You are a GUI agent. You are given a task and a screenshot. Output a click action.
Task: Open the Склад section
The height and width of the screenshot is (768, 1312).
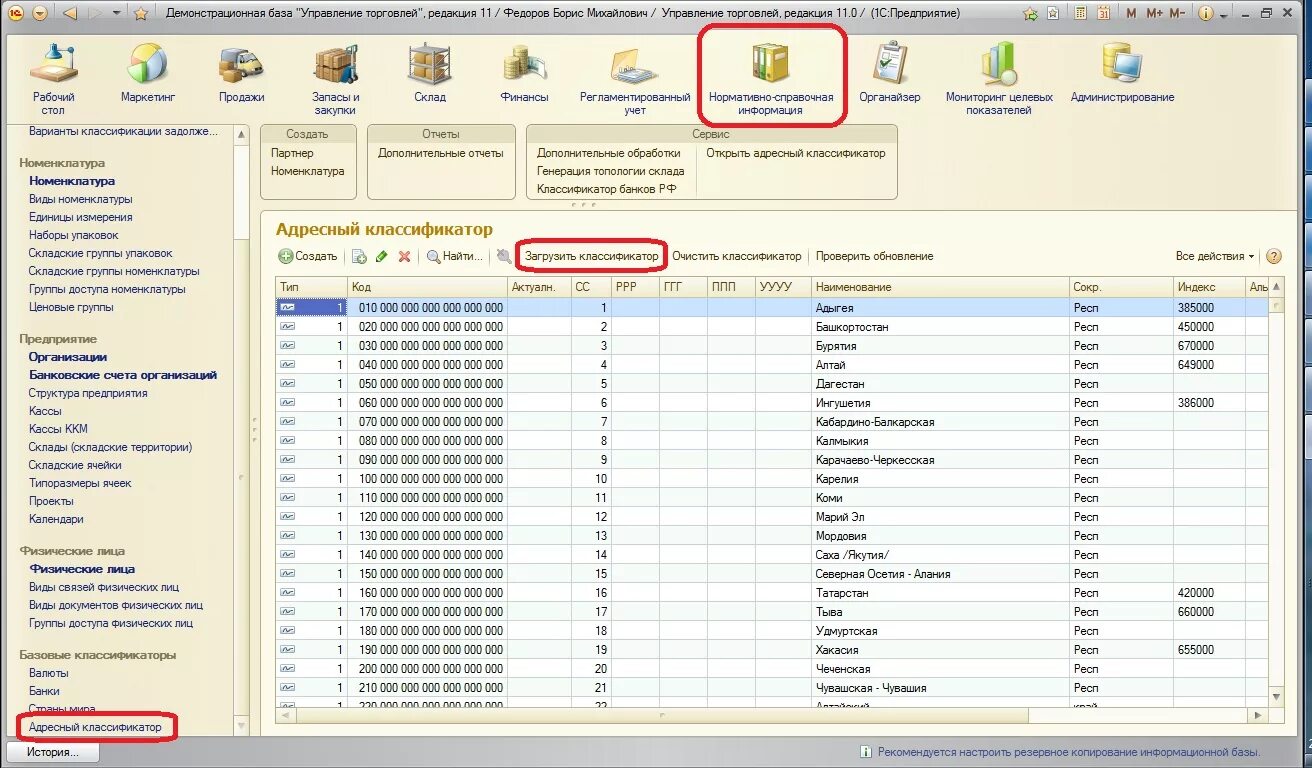point(430,75)
